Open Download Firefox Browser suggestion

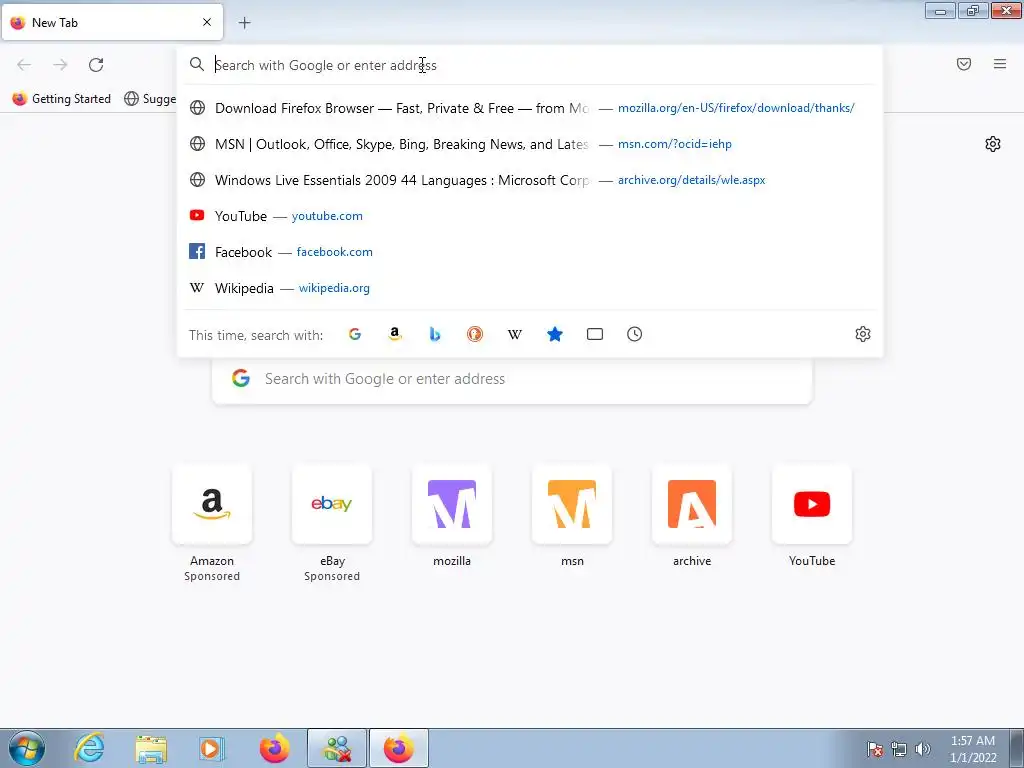tap(530, 108)
